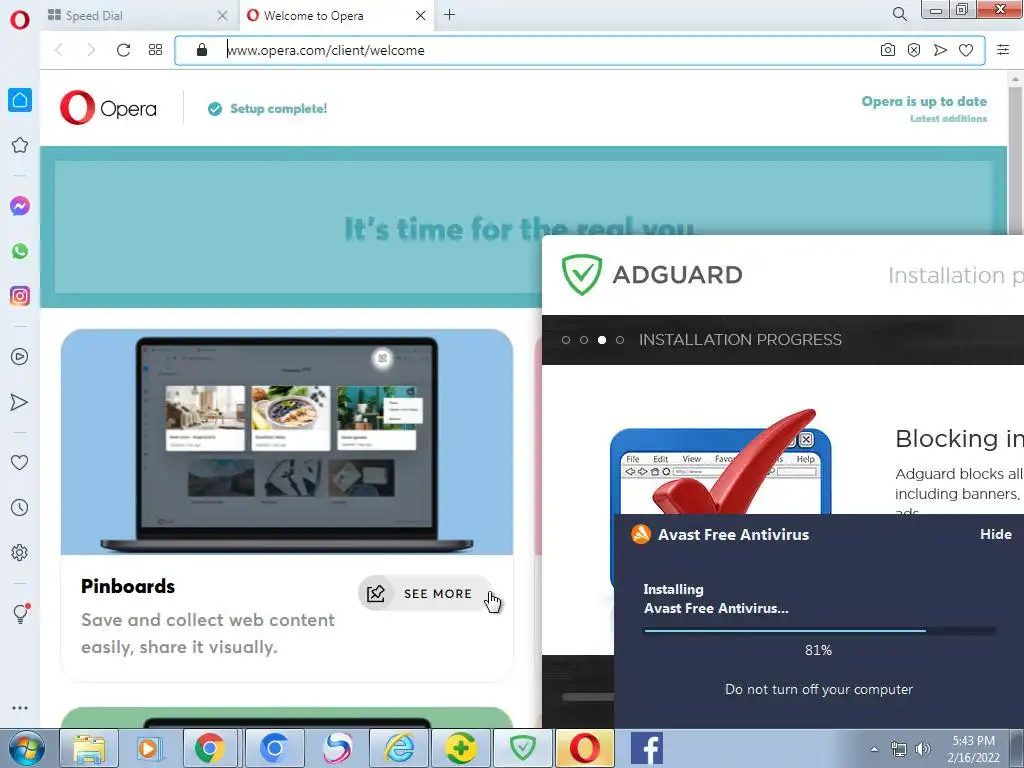Open the Player icon in sidebar
This screenshot has height=768, width=1024.
tap(20, 357)
